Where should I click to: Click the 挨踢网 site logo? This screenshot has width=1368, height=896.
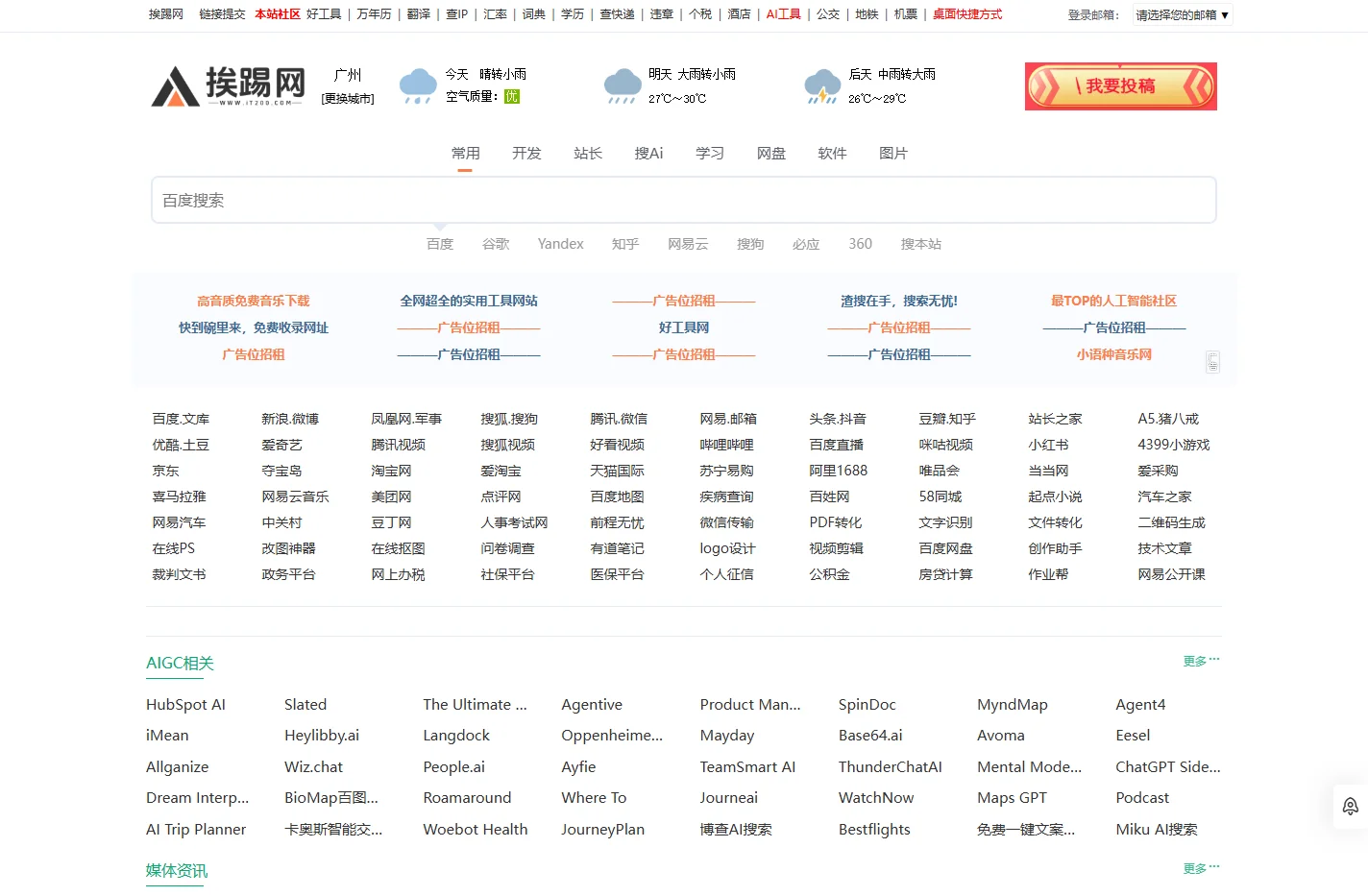pos(229,86)
